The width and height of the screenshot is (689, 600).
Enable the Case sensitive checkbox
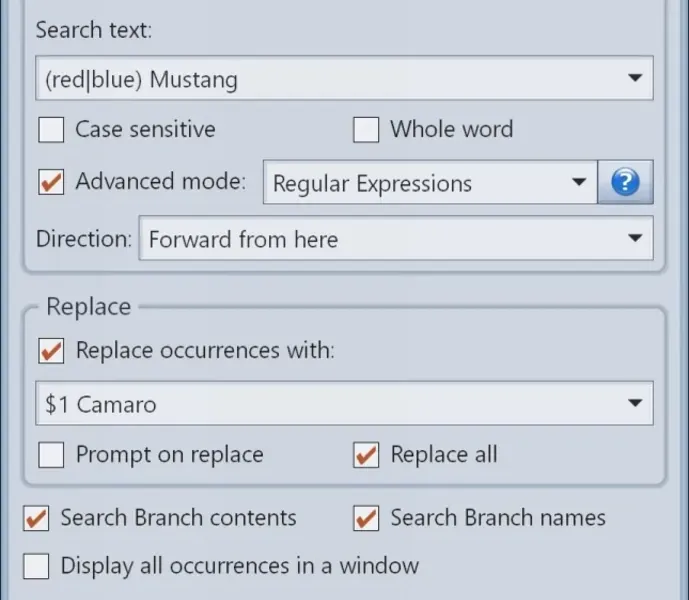click(x=51, y=130)
